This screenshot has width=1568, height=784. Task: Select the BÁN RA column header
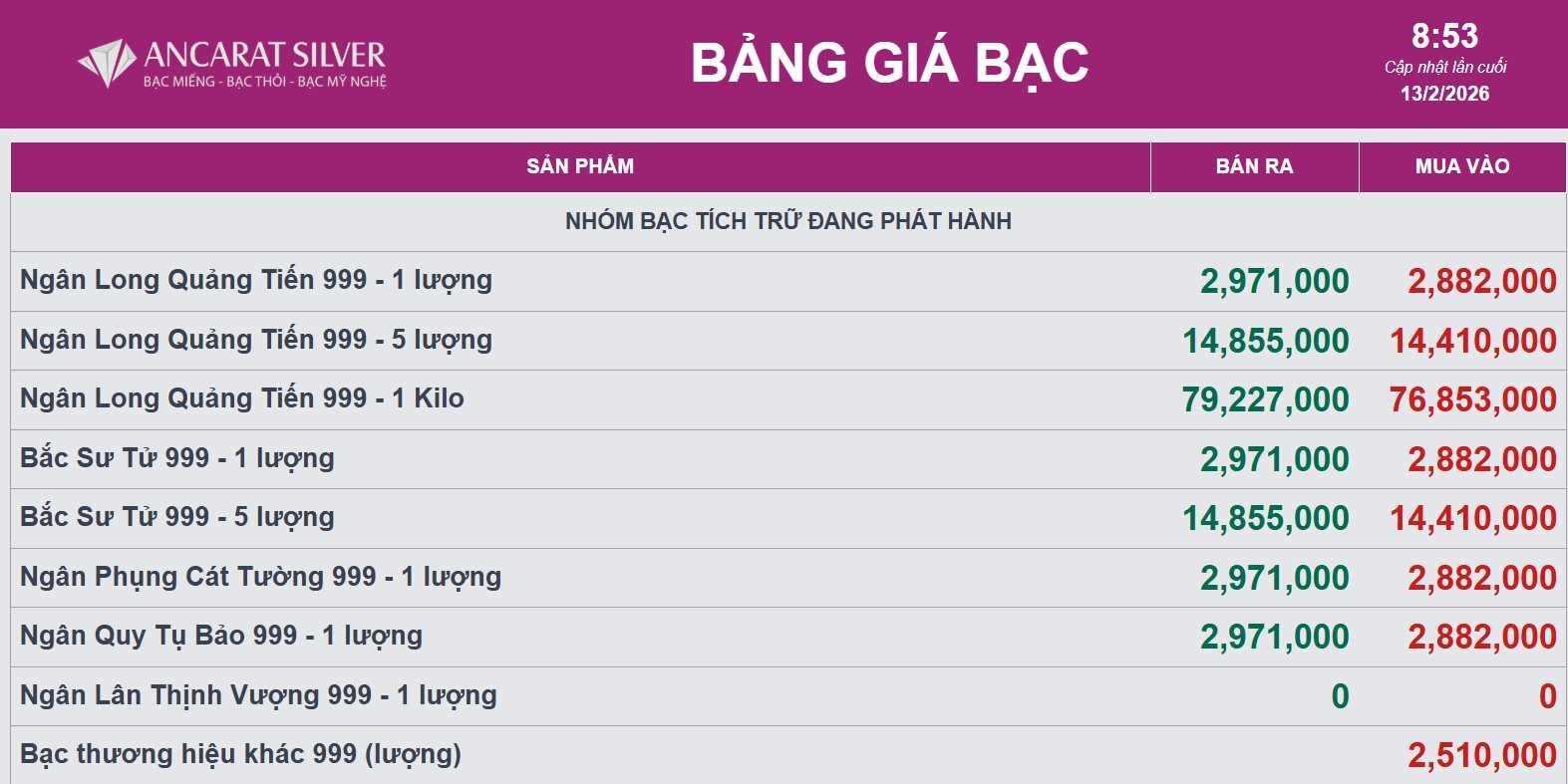pos(1254,166)
